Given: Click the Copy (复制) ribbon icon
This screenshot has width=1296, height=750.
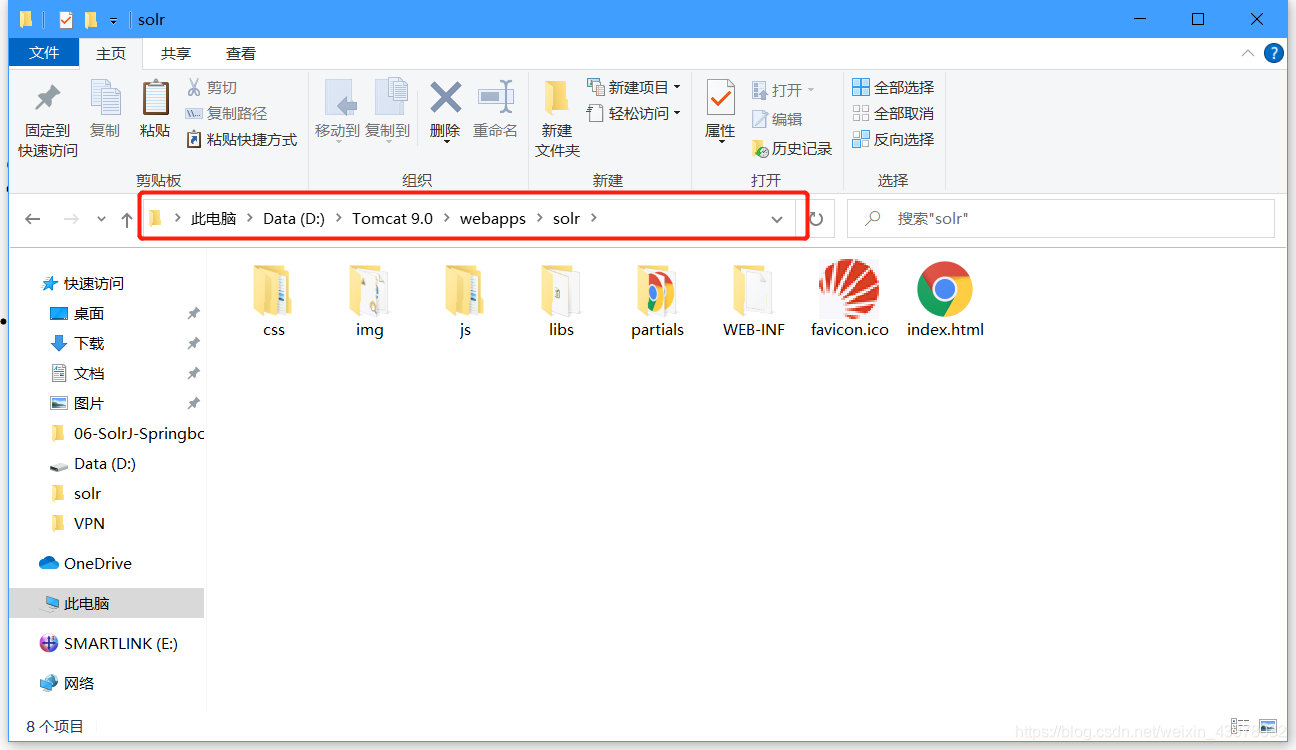Looking at the screenshot, I should [105, 98].
